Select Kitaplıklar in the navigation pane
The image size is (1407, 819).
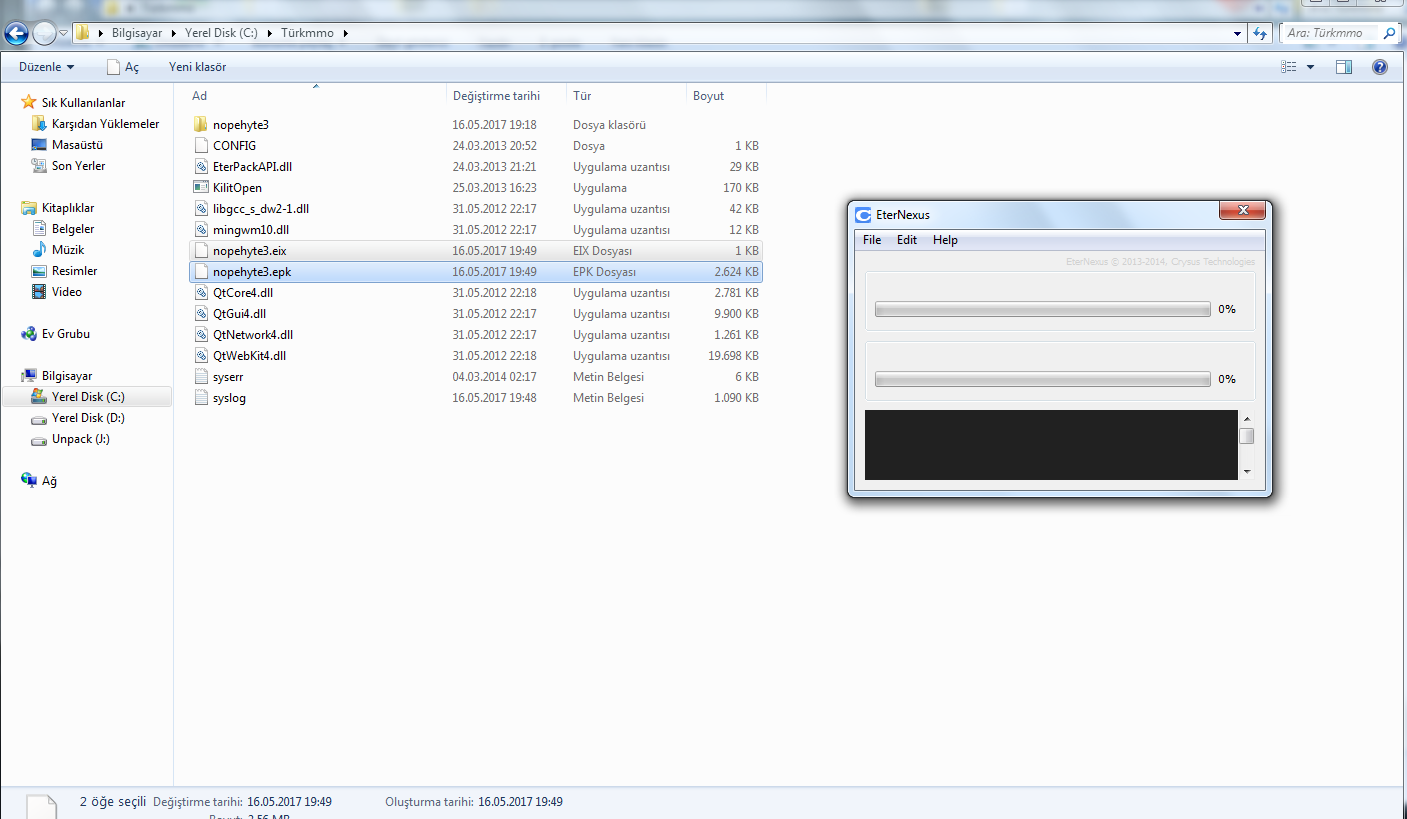(x=68, y=208)
